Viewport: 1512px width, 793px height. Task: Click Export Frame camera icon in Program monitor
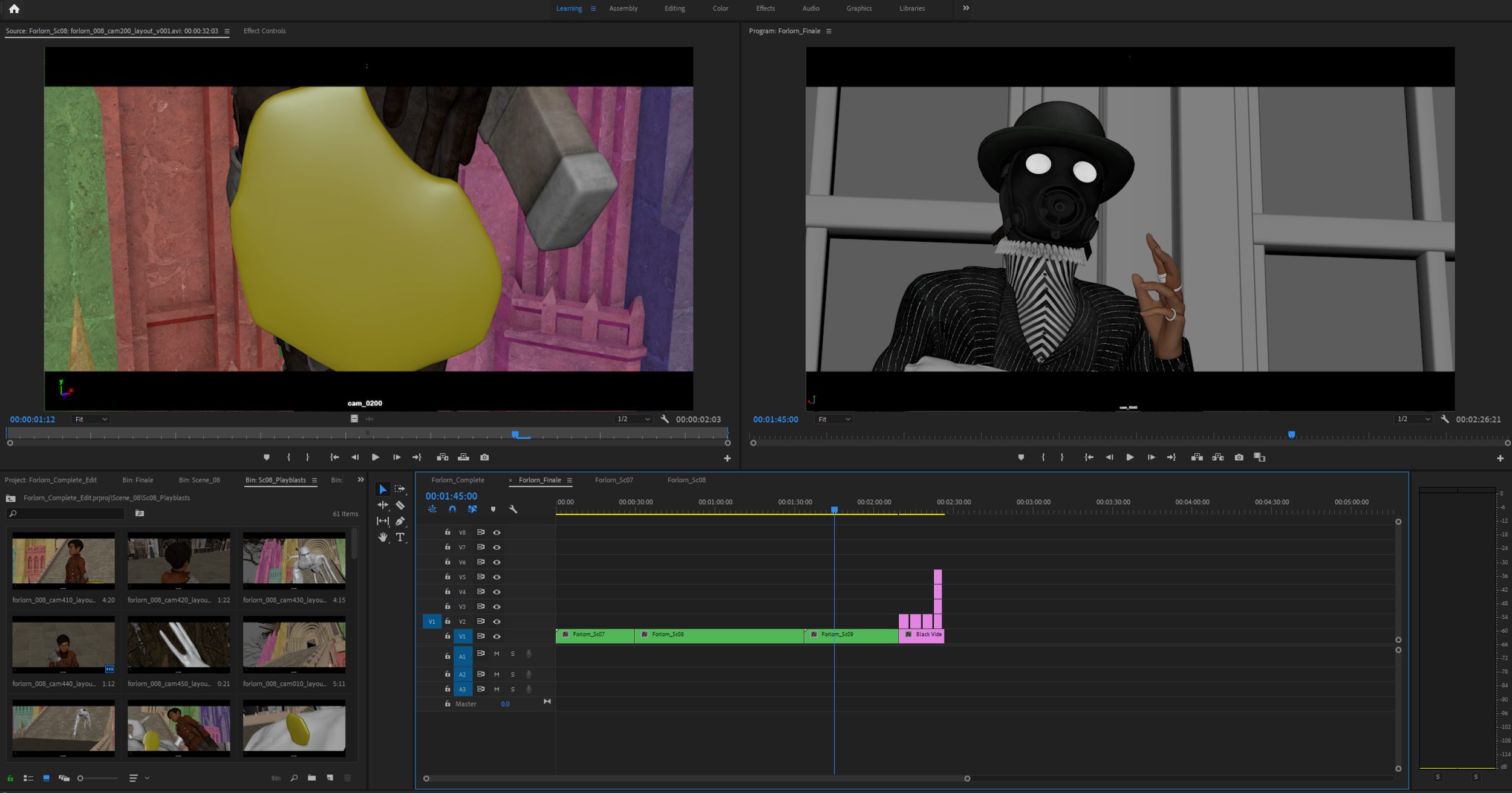coord(1239,458)
